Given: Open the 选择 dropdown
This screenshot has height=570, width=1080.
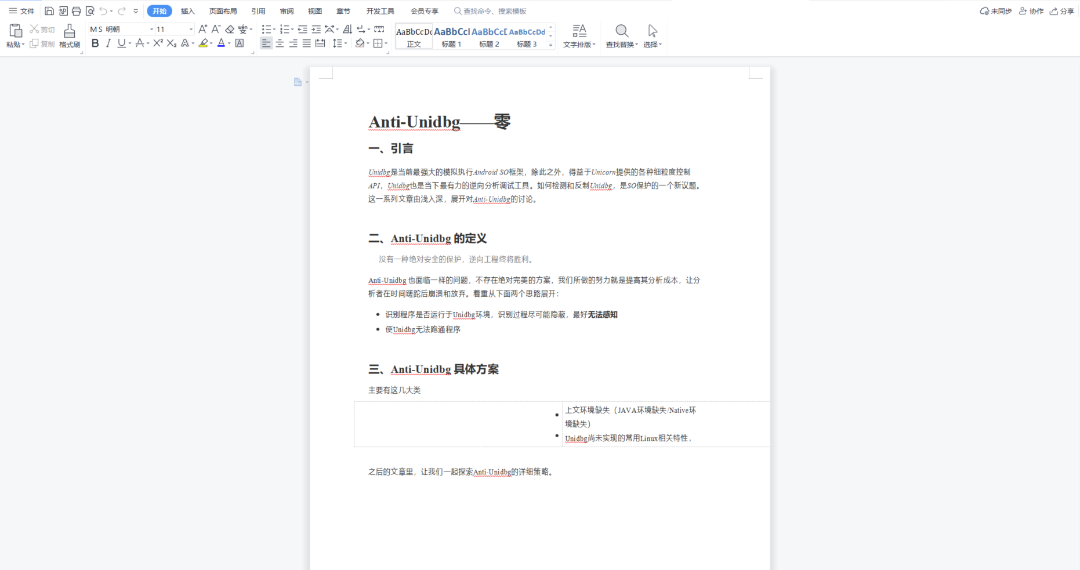Looking at the screenshot, I should tap(652, 45).
